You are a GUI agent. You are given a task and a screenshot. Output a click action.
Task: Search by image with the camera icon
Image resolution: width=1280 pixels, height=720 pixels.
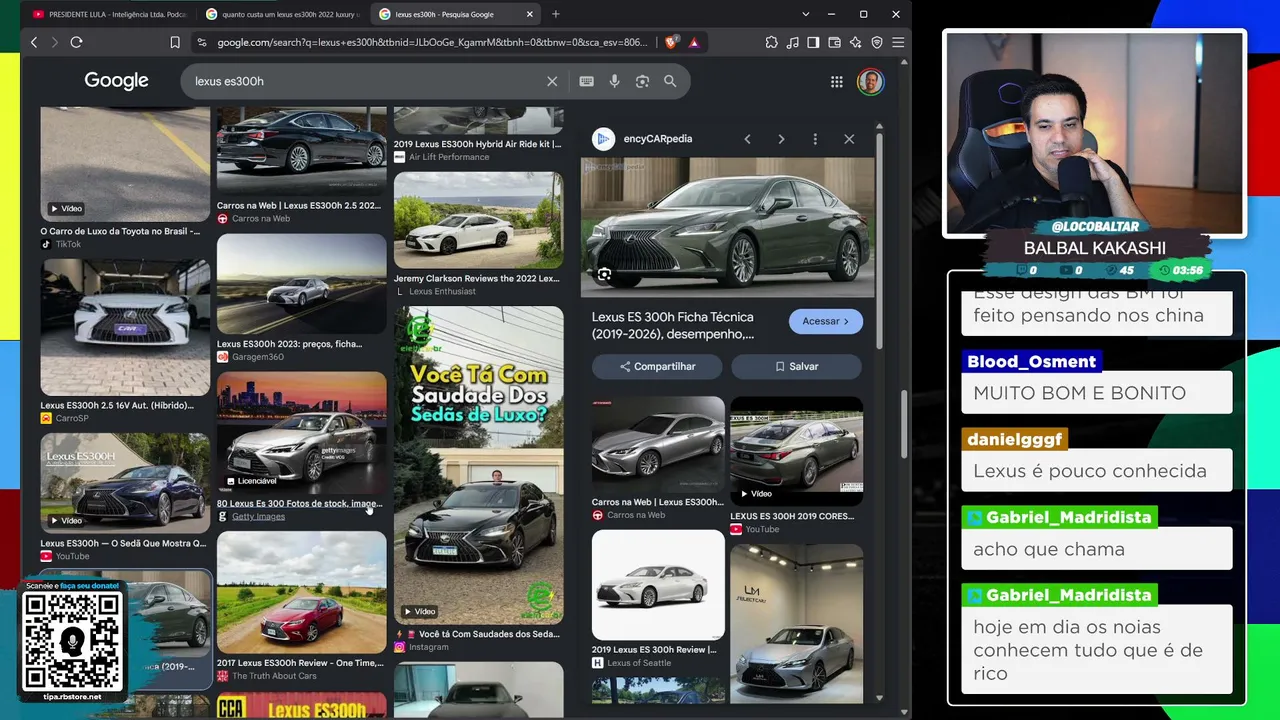(x=643, y=81)
